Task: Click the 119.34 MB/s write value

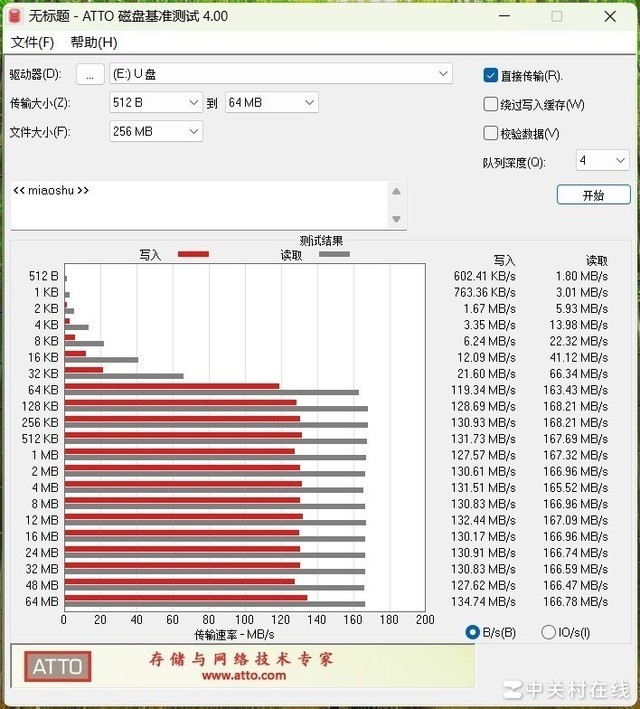Action: [x=484, y=390]
